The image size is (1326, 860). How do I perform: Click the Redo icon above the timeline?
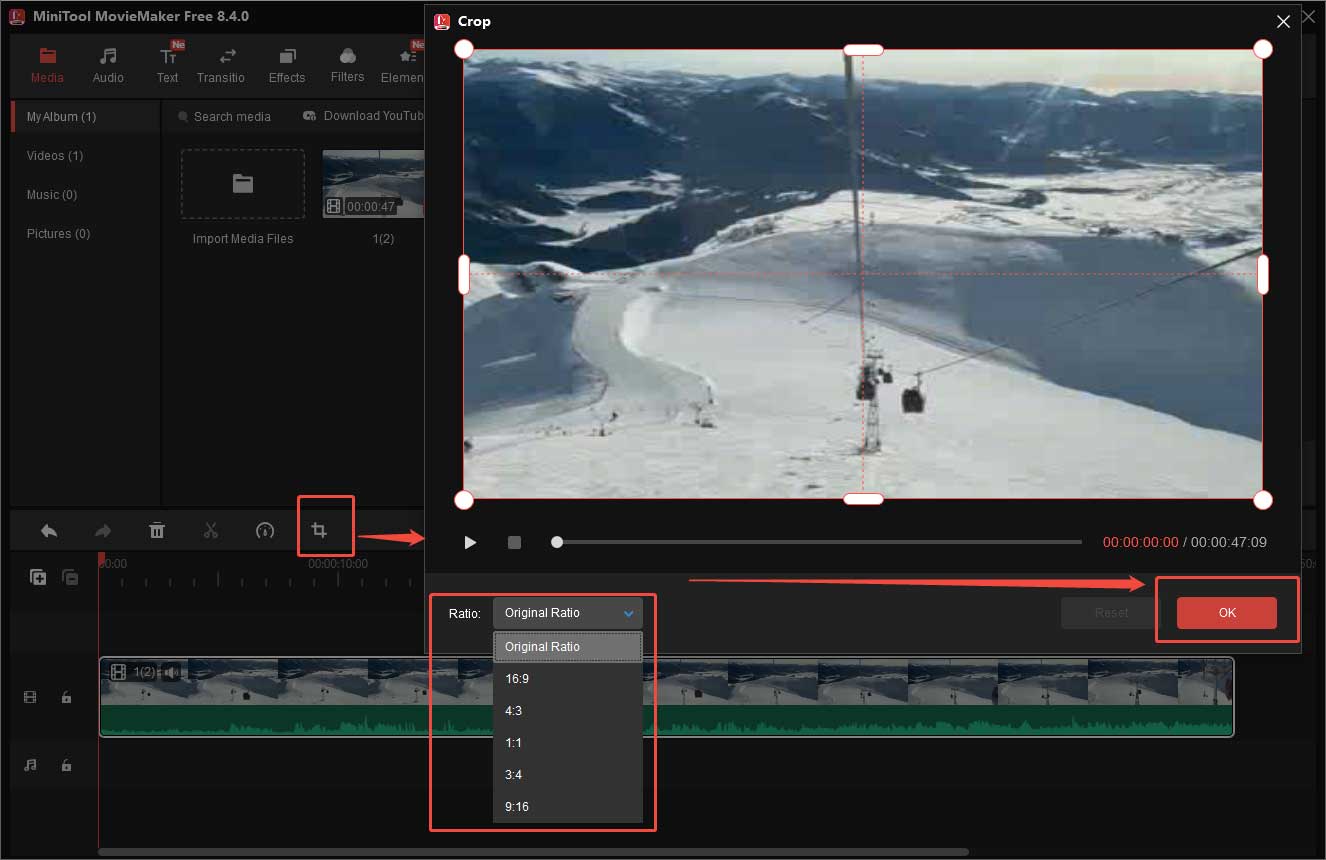[x=103, y=530]
